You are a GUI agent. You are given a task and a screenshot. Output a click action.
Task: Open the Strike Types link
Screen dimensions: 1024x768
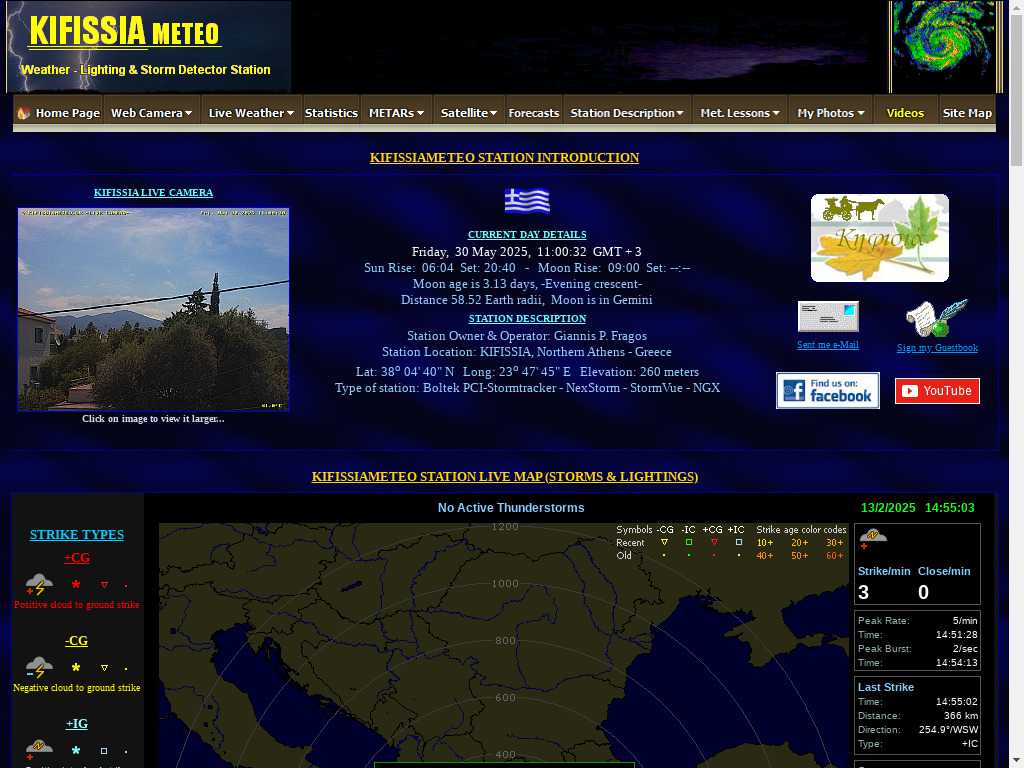pos(76,535)
